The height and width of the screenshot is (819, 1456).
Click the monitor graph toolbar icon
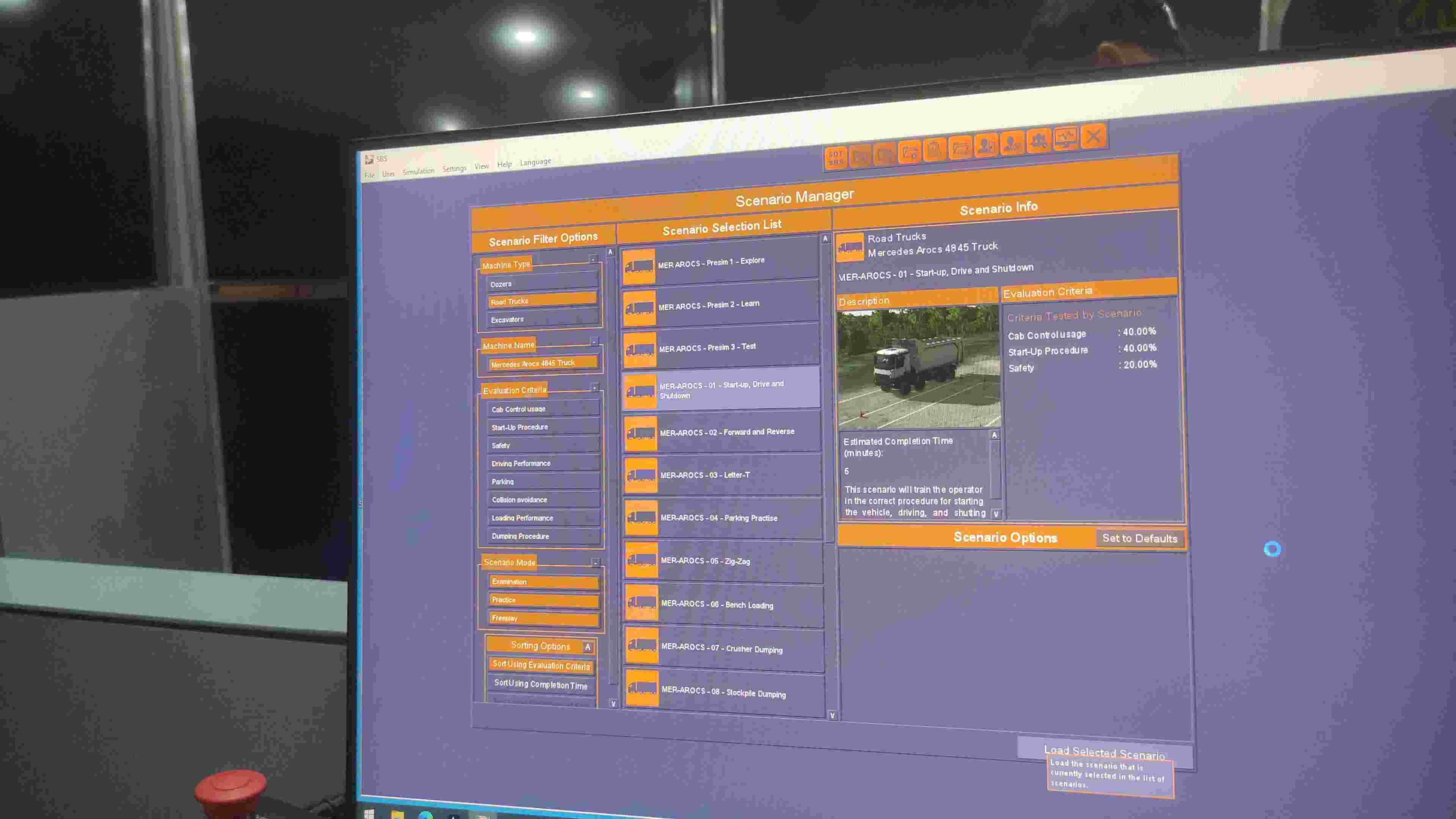[1066, 138]
